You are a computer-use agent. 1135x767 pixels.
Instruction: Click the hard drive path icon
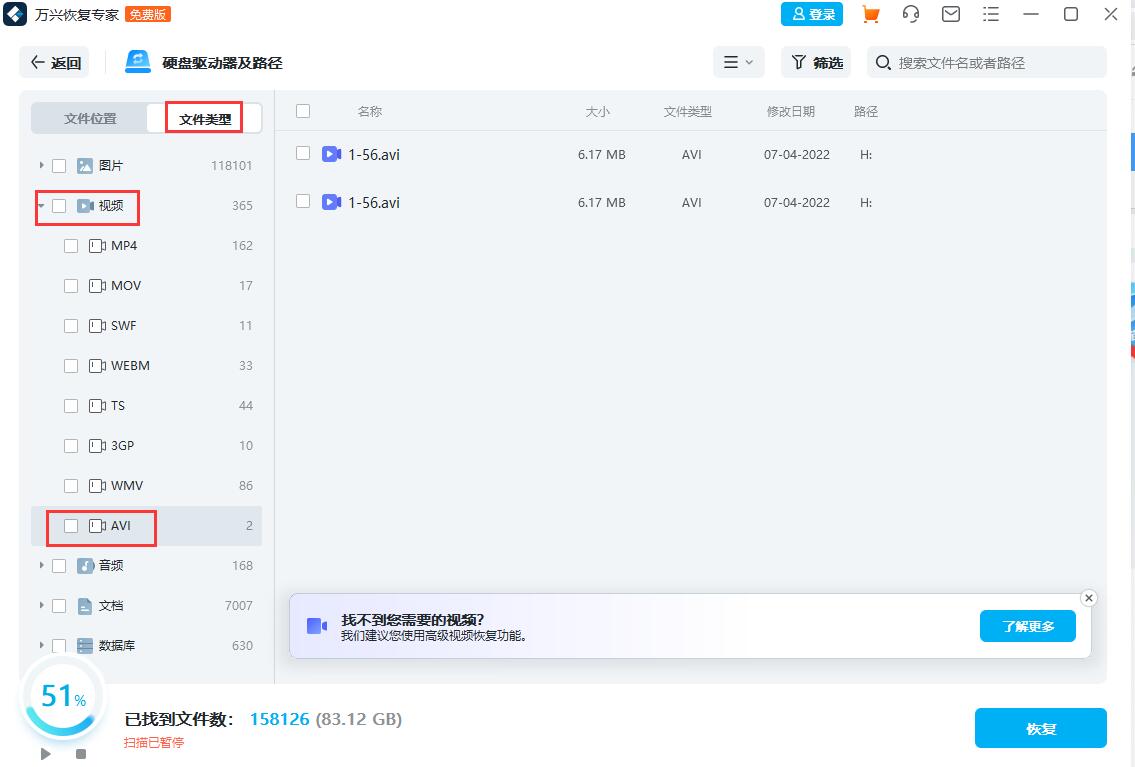pos(138,62)
